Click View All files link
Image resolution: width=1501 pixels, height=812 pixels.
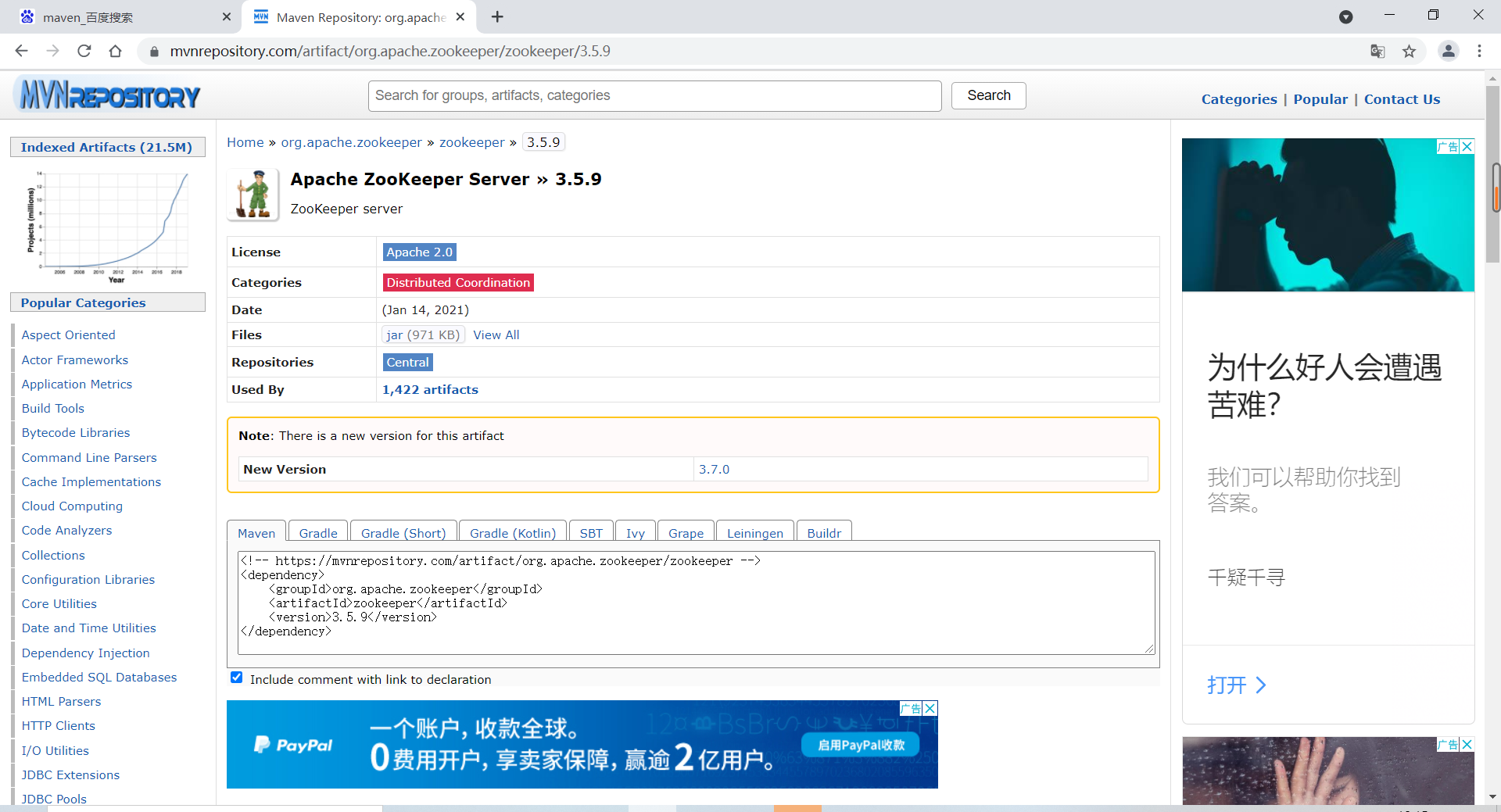coord(496,334)
